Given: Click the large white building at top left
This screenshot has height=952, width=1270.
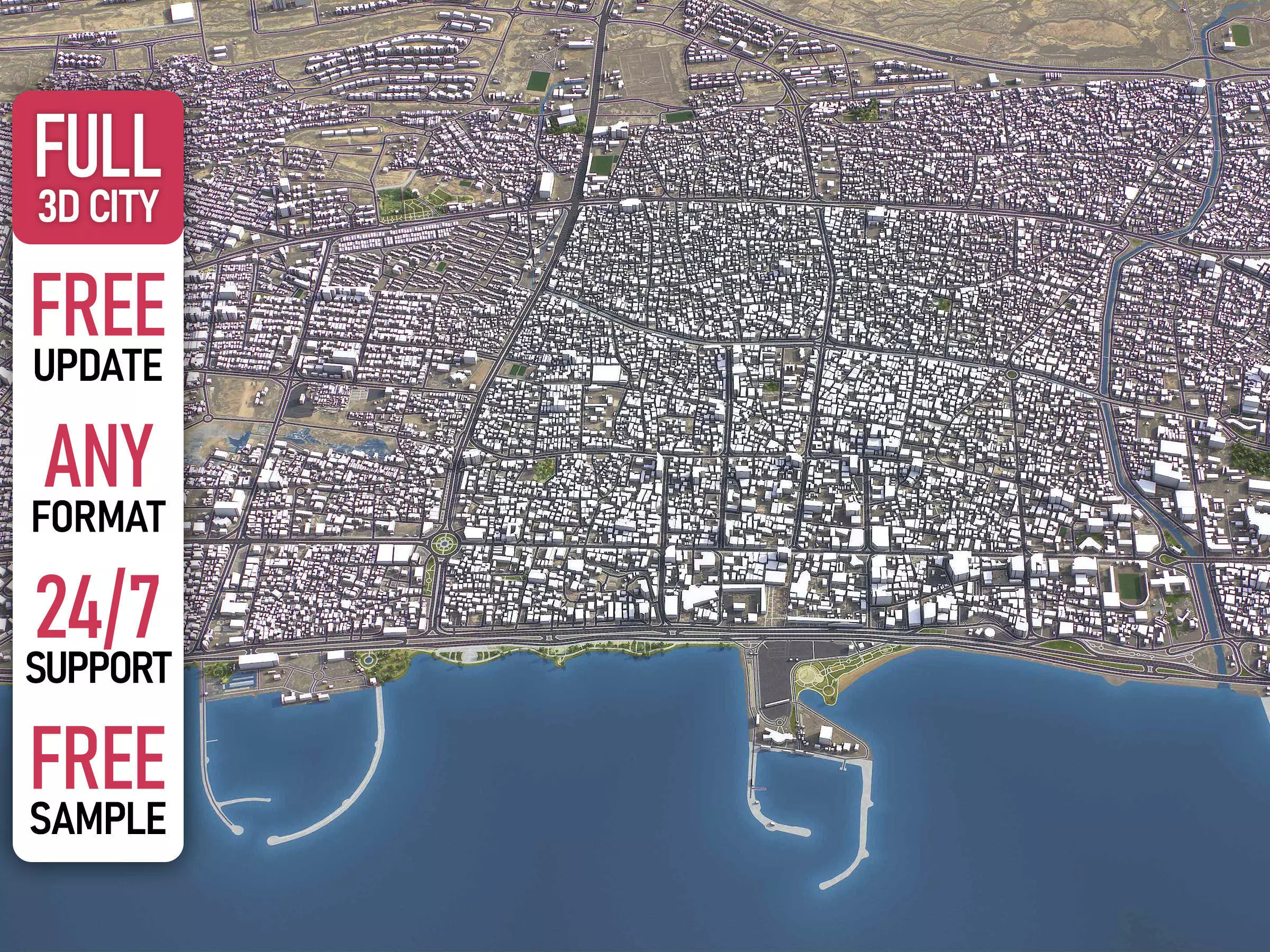Looking at the screenshot, I should point(183,13).
